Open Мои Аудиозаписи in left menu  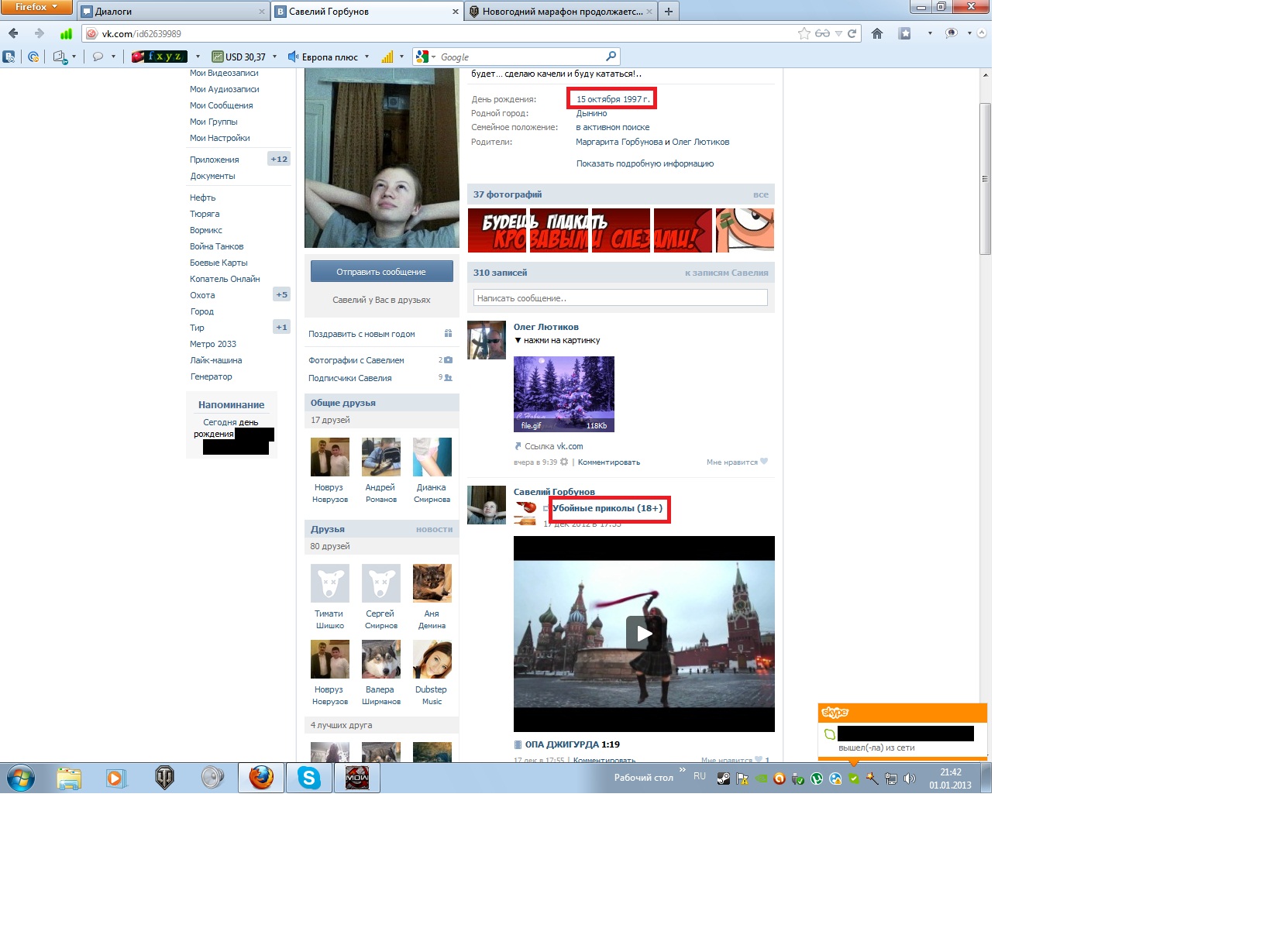pos(224,89)
